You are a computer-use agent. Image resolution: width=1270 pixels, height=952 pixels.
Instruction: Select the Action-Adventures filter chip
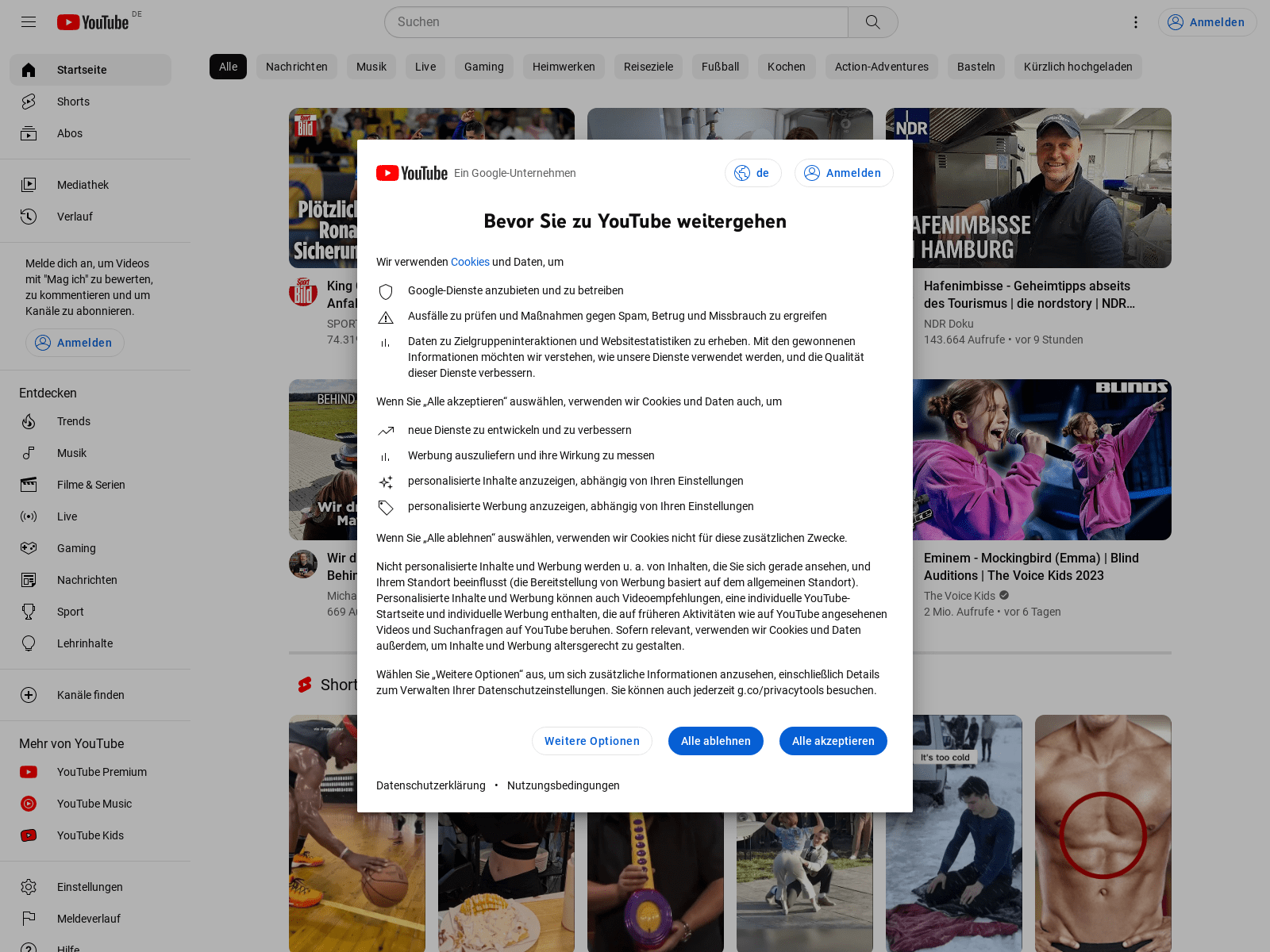click(882, 67)
